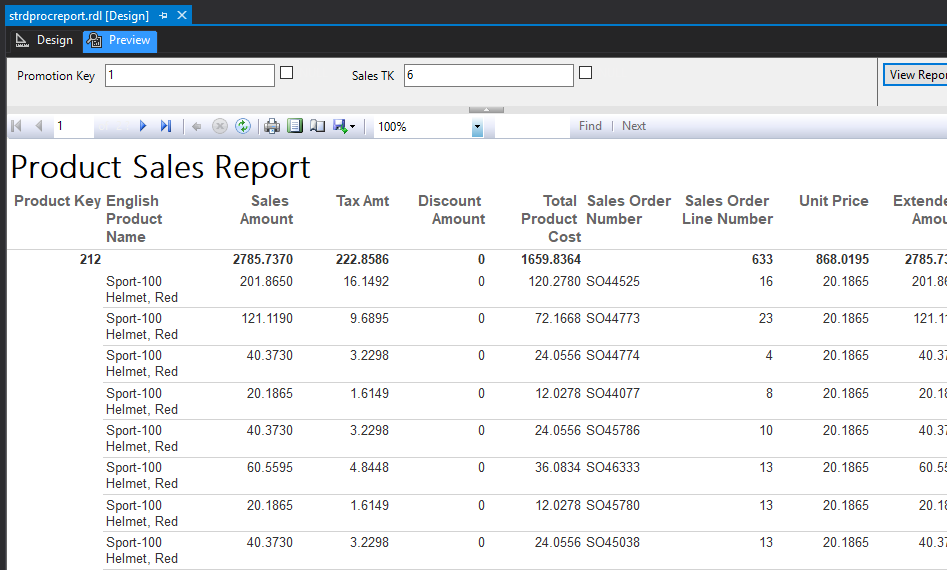Click the Discount Amount column header

pos(452,210)
